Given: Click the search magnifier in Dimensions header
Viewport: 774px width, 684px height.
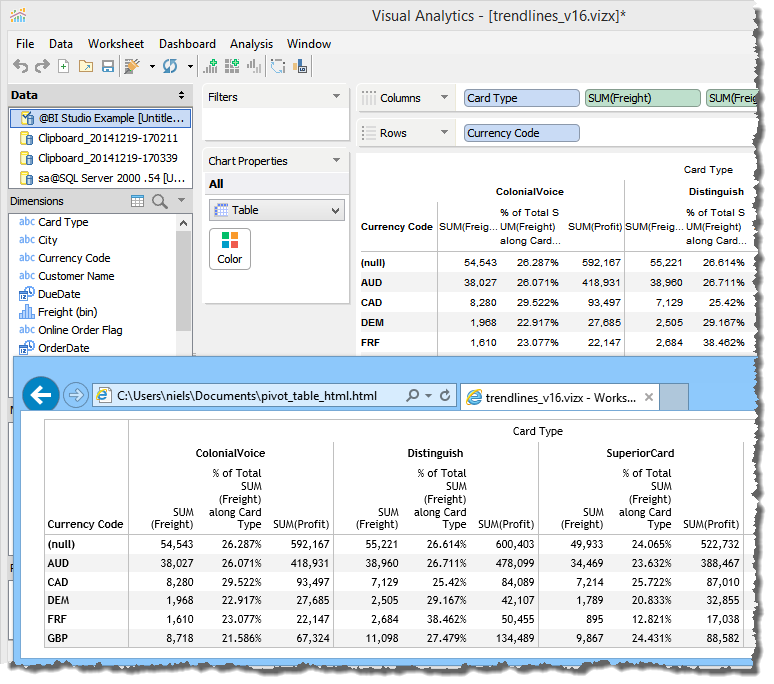Looking at the screenshot, I should 159,201.
